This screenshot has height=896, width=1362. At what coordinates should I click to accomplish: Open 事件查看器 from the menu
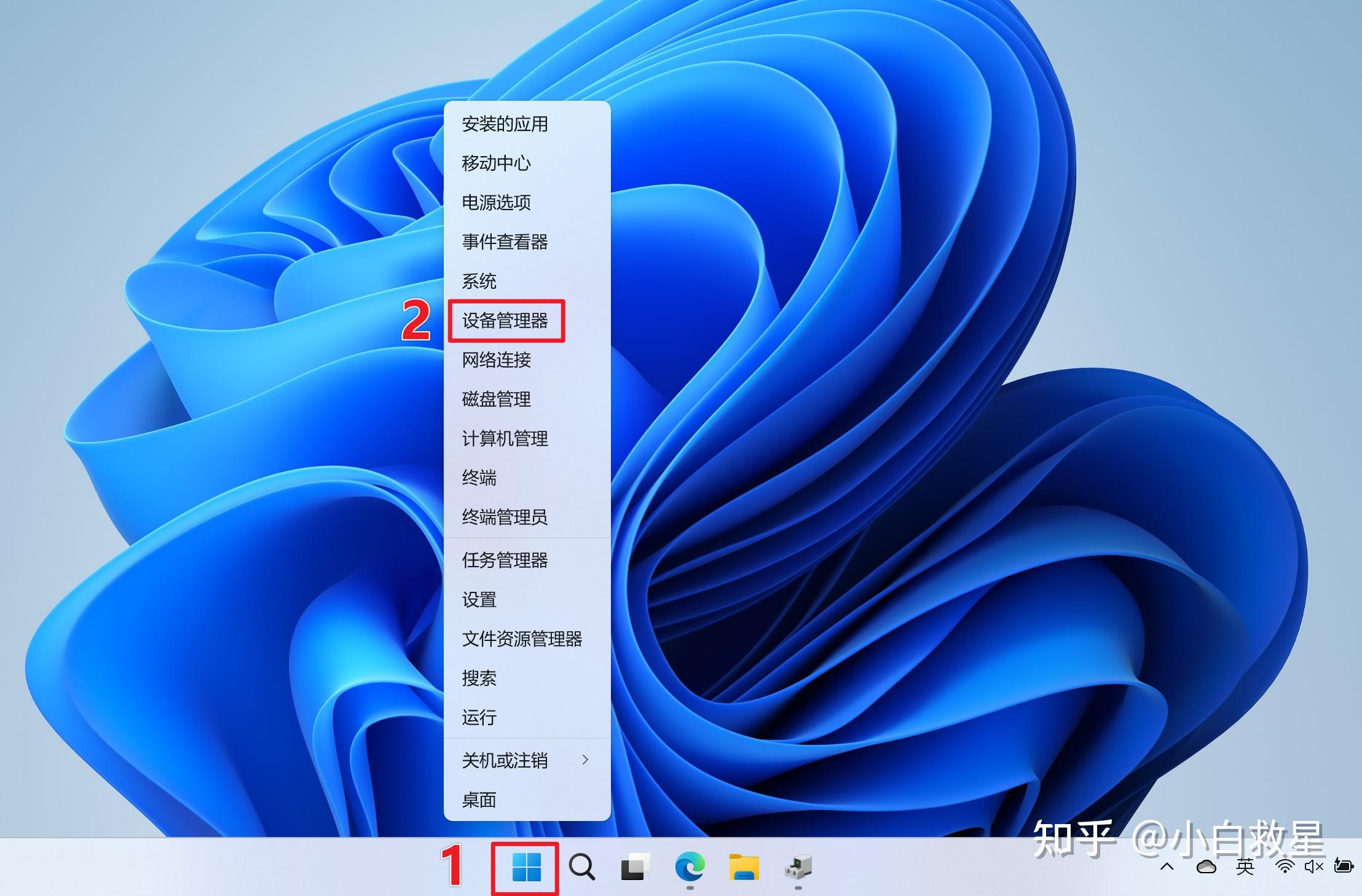click(506, 242)
